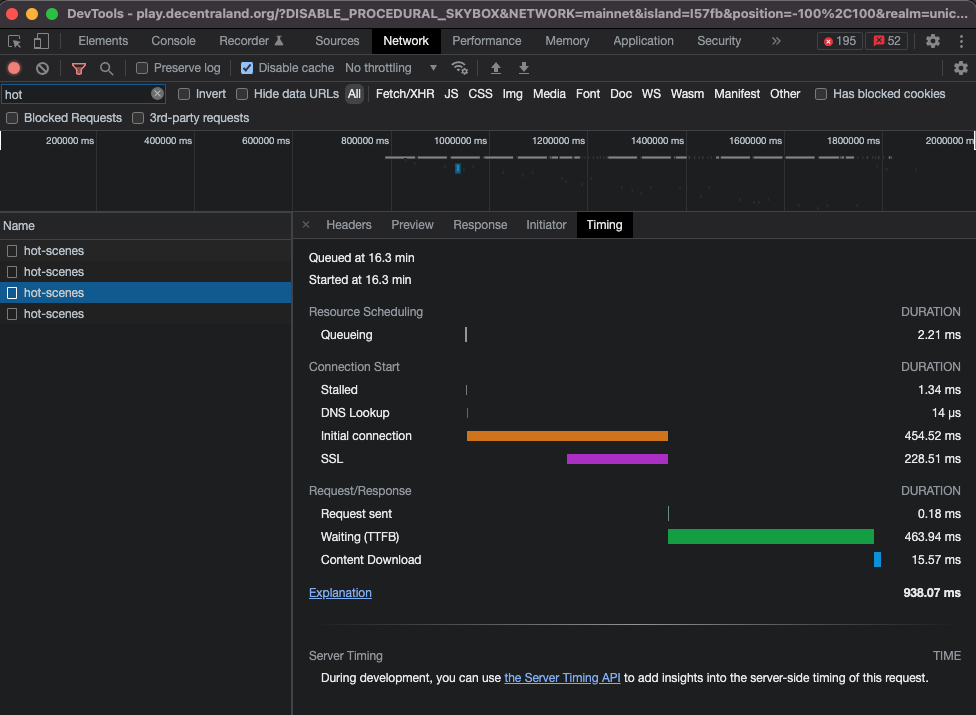Open the network filter funnel
The image size is (976, 715).
[79, 68]
